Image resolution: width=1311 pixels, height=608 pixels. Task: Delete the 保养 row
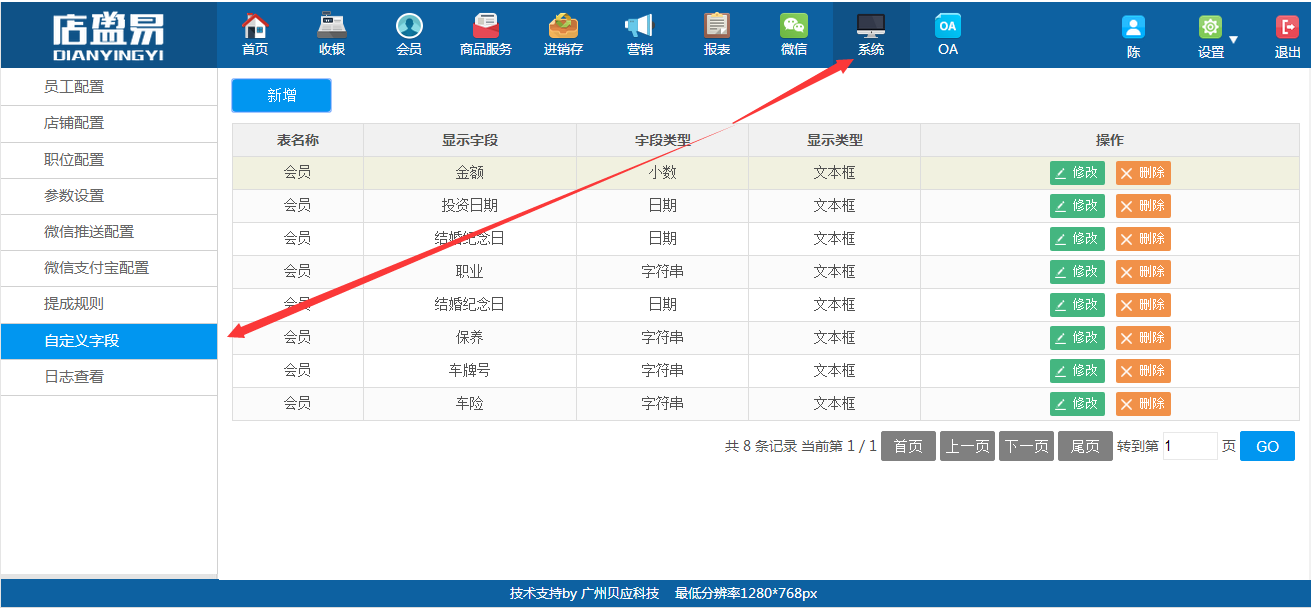(x=1143, y=338)
